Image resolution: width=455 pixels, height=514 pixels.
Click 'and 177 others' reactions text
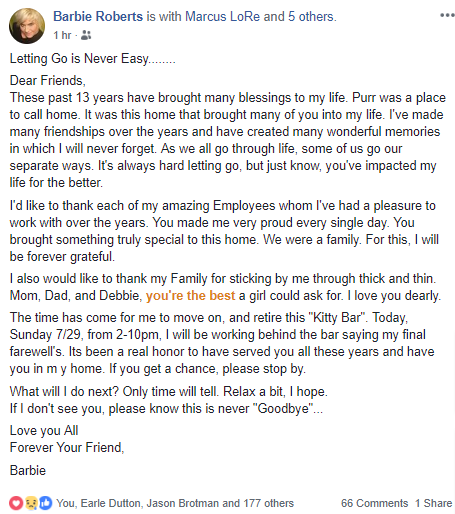point(258,503)
